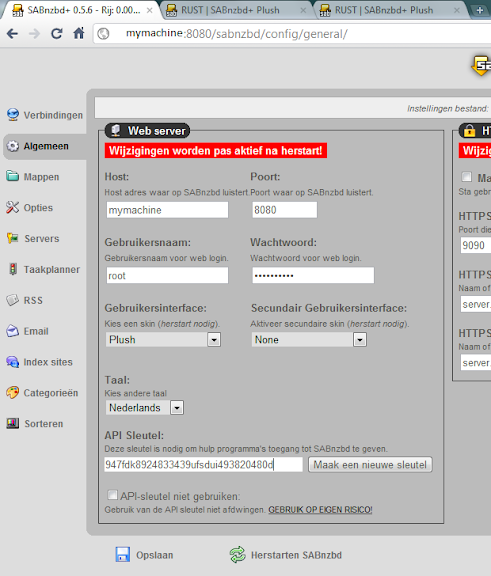
Task: Click the Algemeen gear icon
Action: click(13, 146)
